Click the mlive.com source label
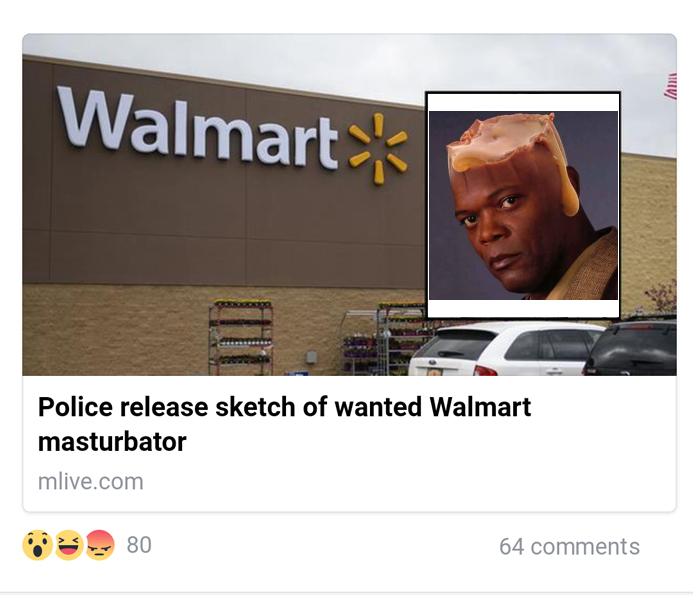 click(x=91, y=482)
